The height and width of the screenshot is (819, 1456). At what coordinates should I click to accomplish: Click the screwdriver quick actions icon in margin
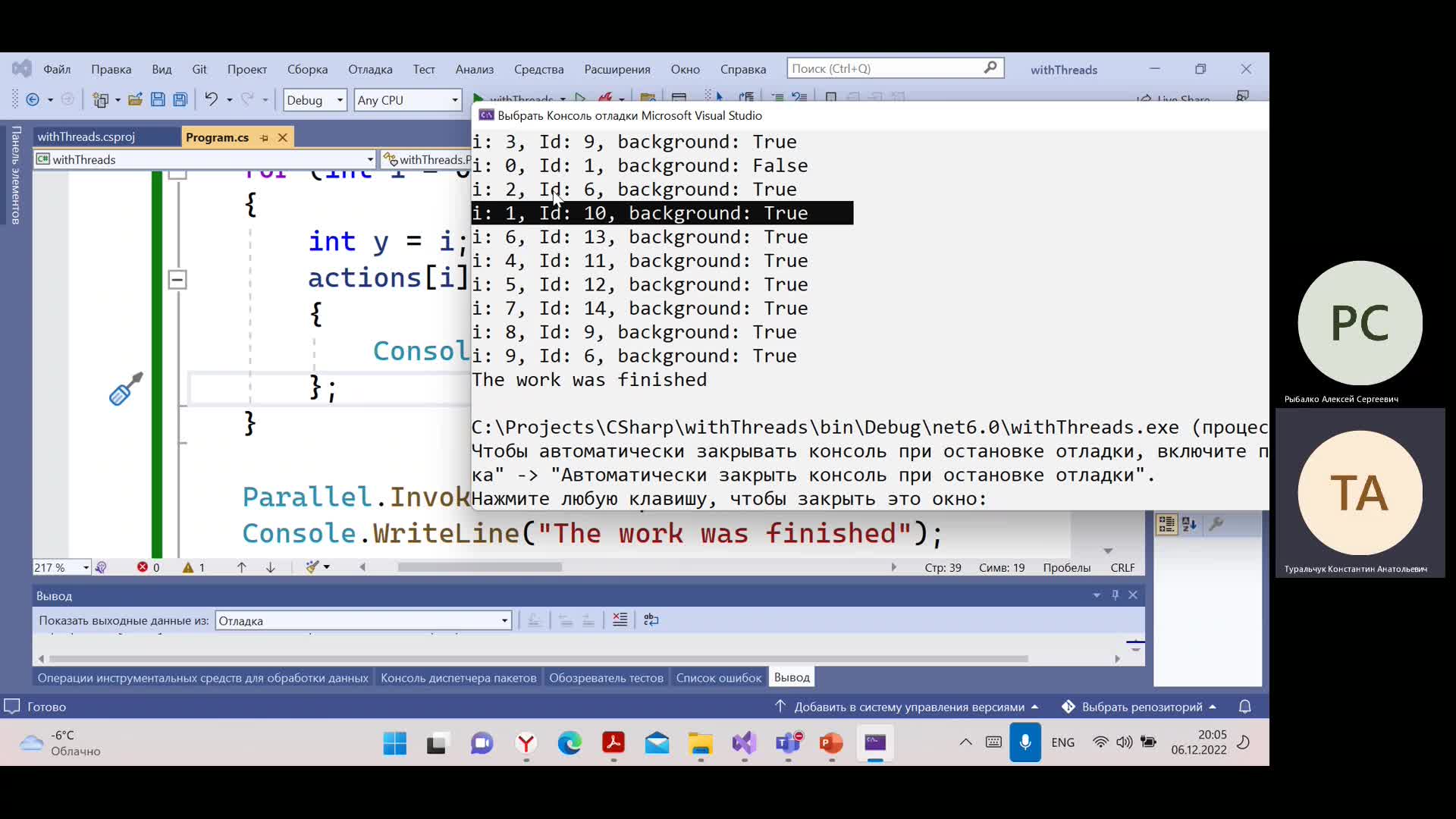126,388
